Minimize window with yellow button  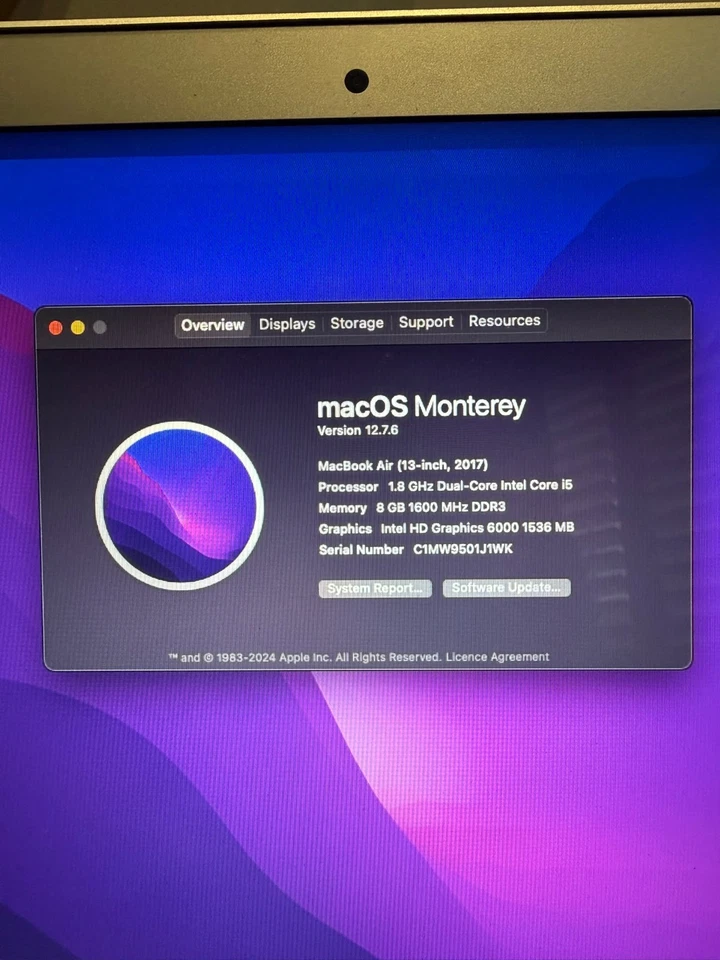coord(78,328)
